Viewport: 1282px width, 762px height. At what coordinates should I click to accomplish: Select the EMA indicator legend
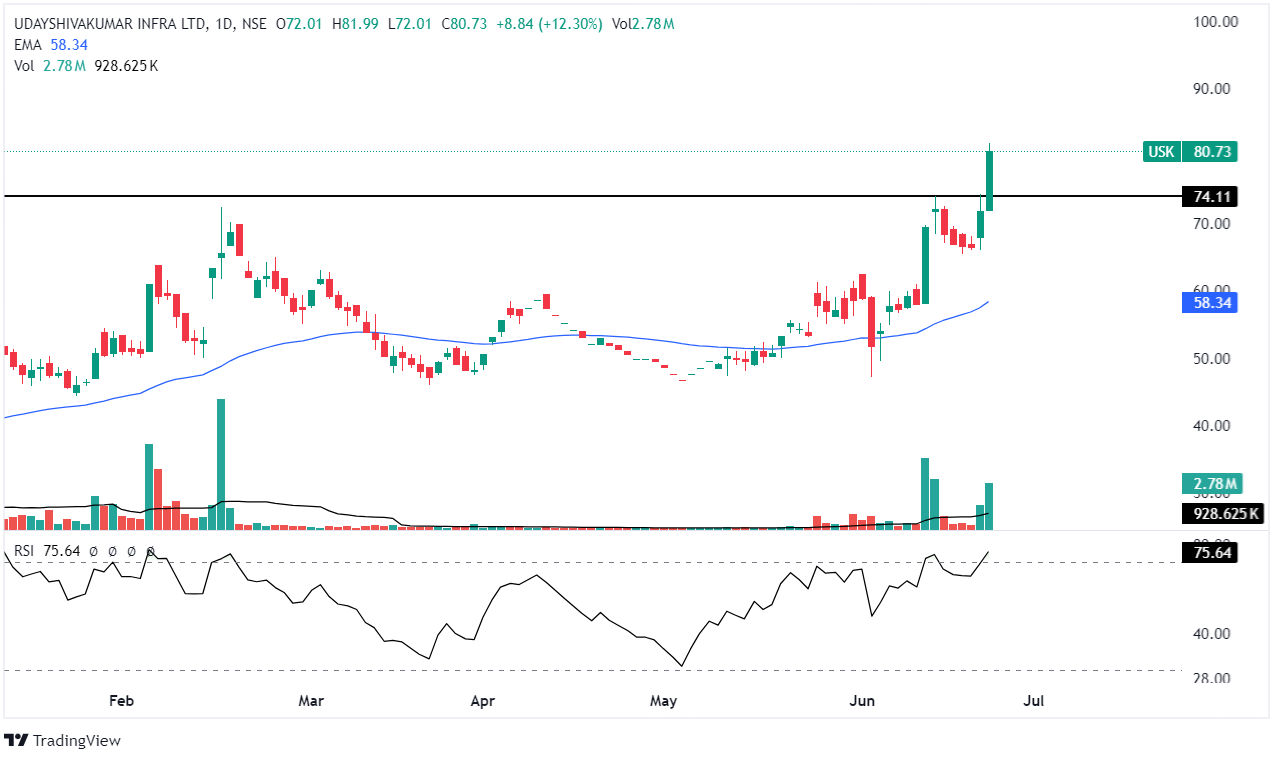[28, 45]
